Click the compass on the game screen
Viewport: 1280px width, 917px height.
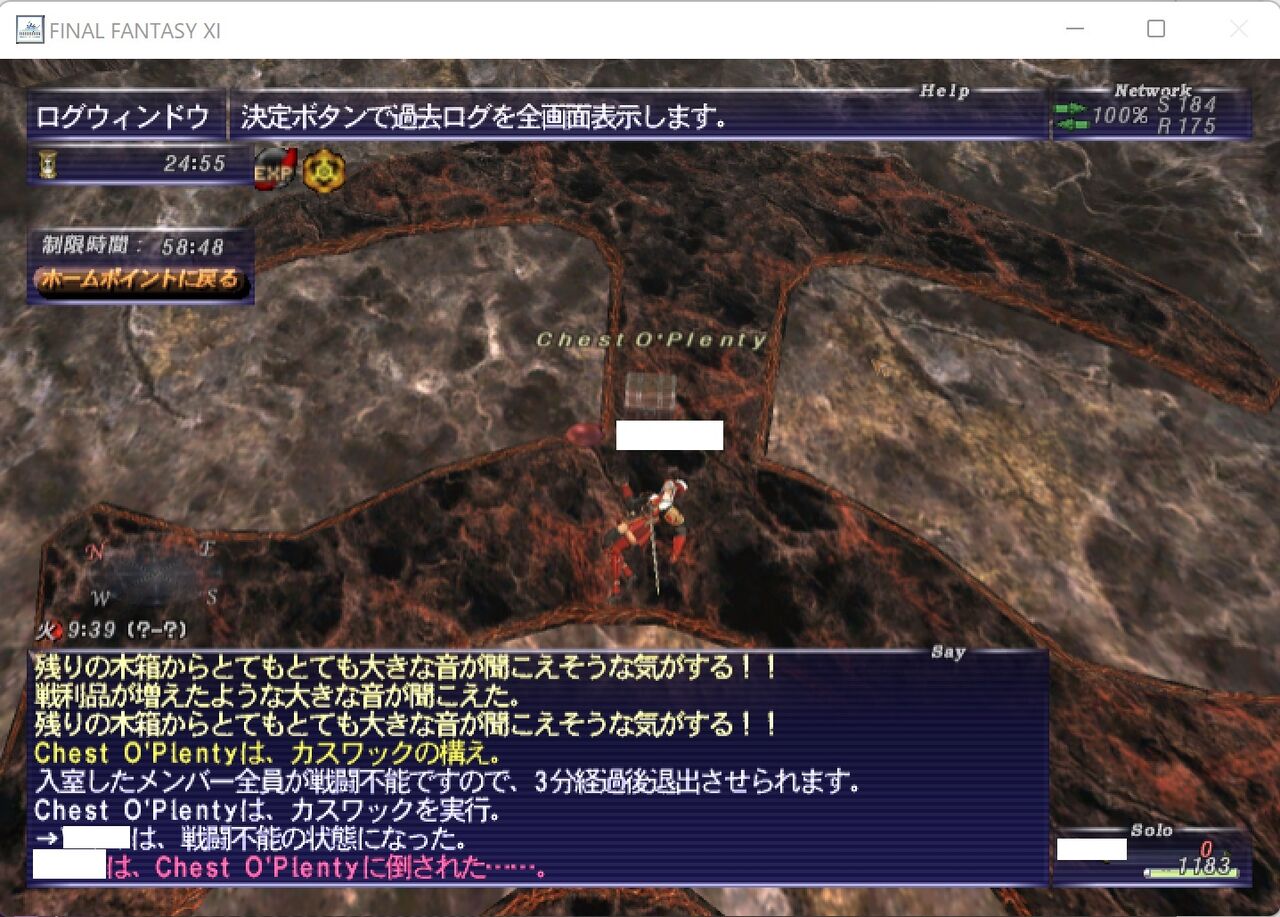153,573
